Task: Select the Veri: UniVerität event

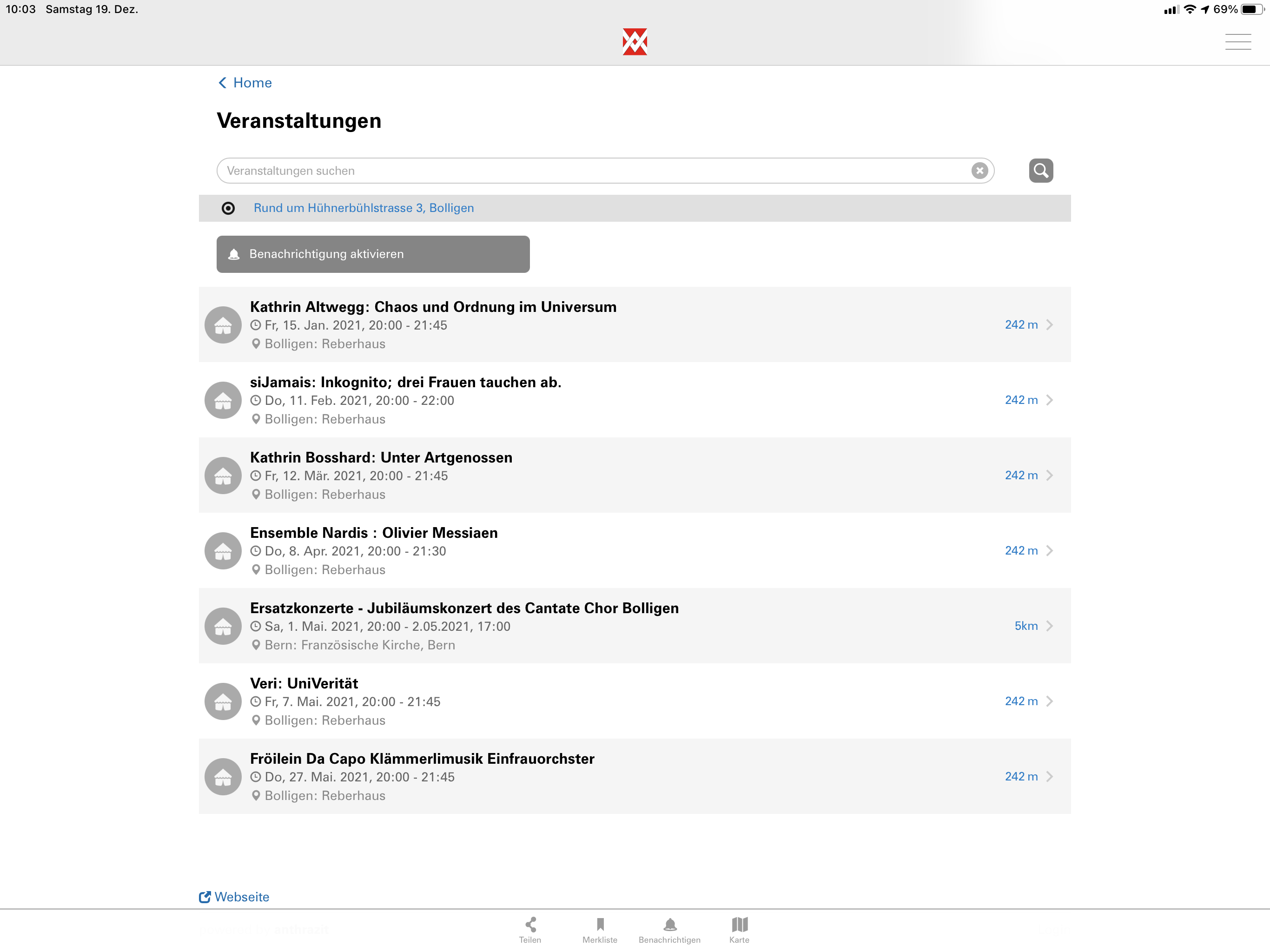Action: coord(304,683)
